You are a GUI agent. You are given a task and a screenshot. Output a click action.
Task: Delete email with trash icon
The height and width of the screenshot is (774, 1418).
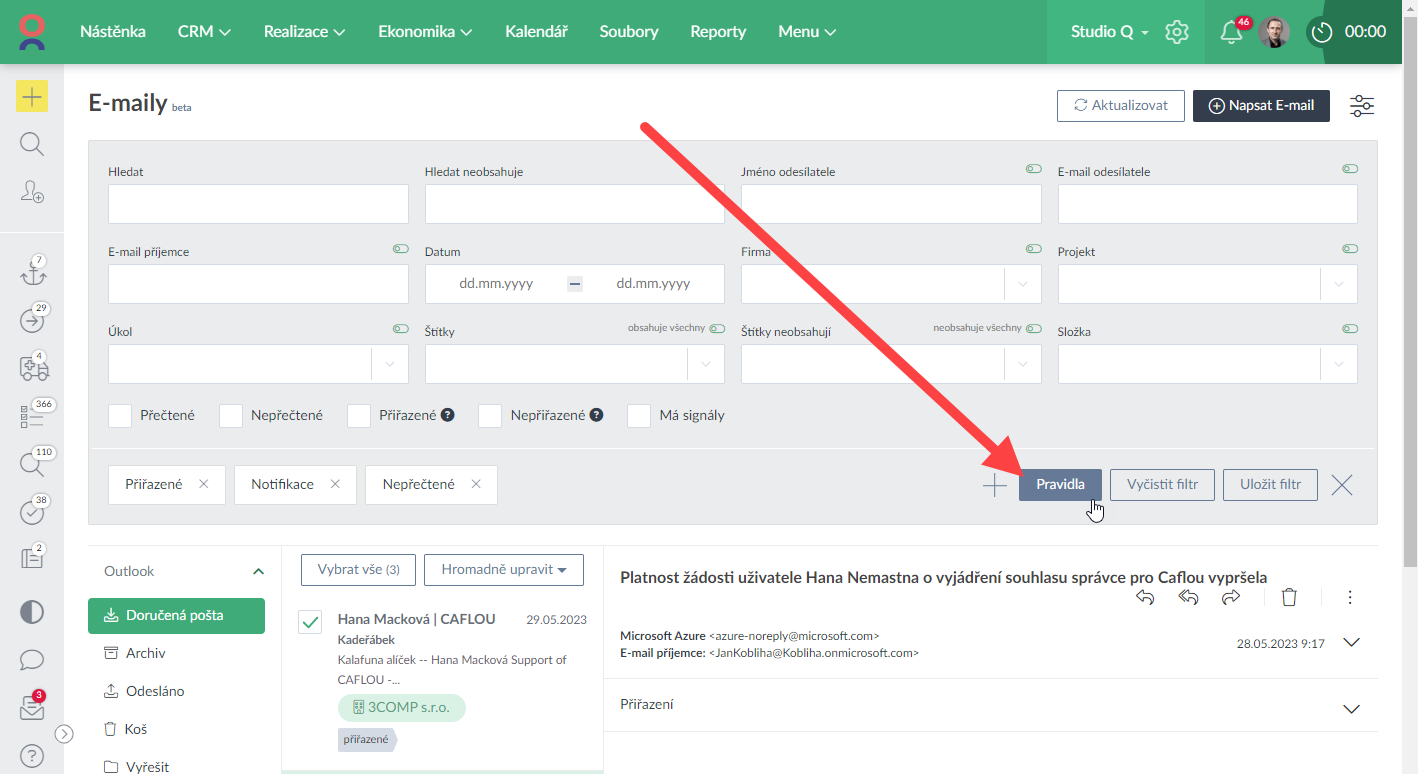[x=1289, y=597]
